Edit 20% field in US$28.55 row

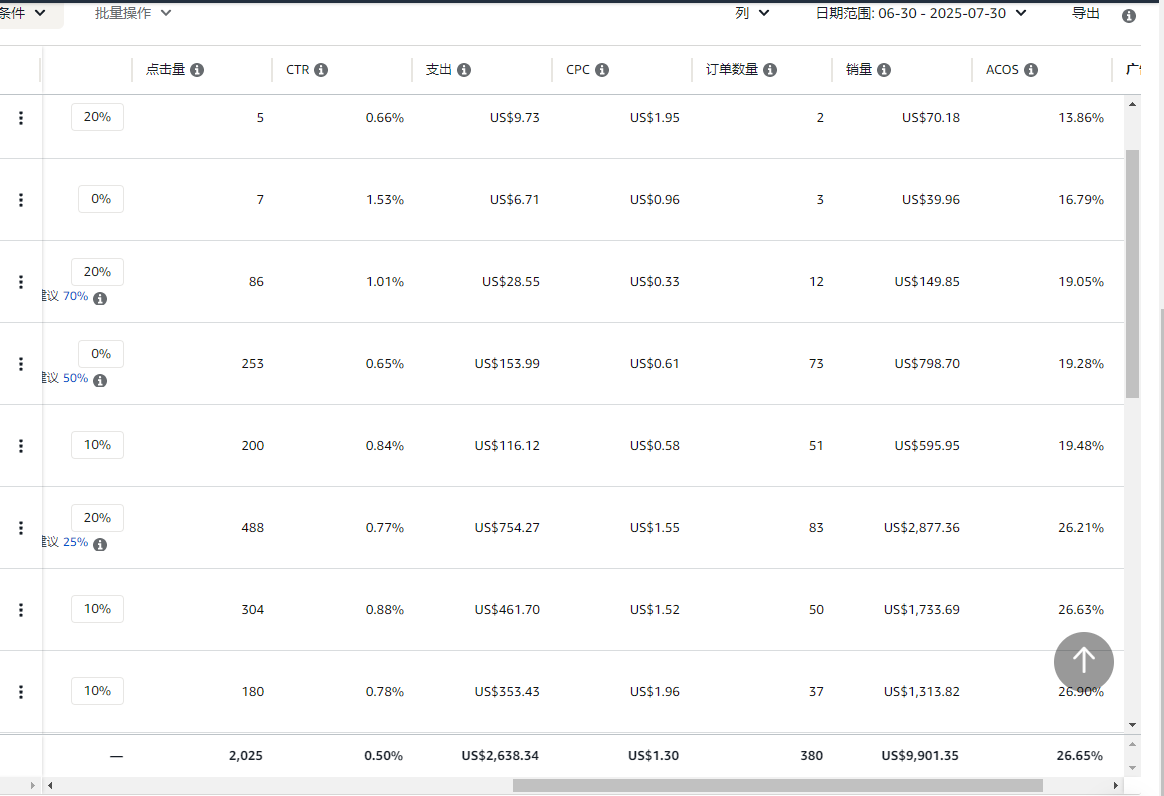point(97,272)
